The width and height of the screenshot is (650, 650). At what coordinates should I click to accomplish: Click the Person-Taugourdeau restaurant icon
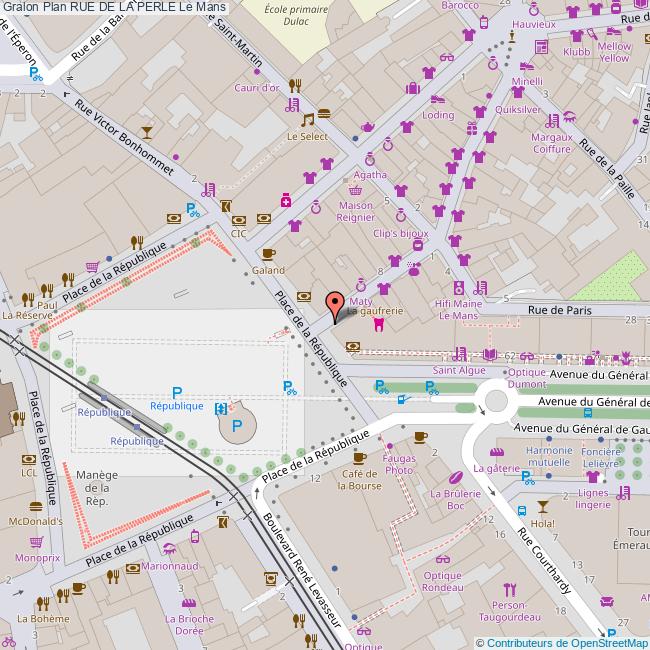(509, 587)
